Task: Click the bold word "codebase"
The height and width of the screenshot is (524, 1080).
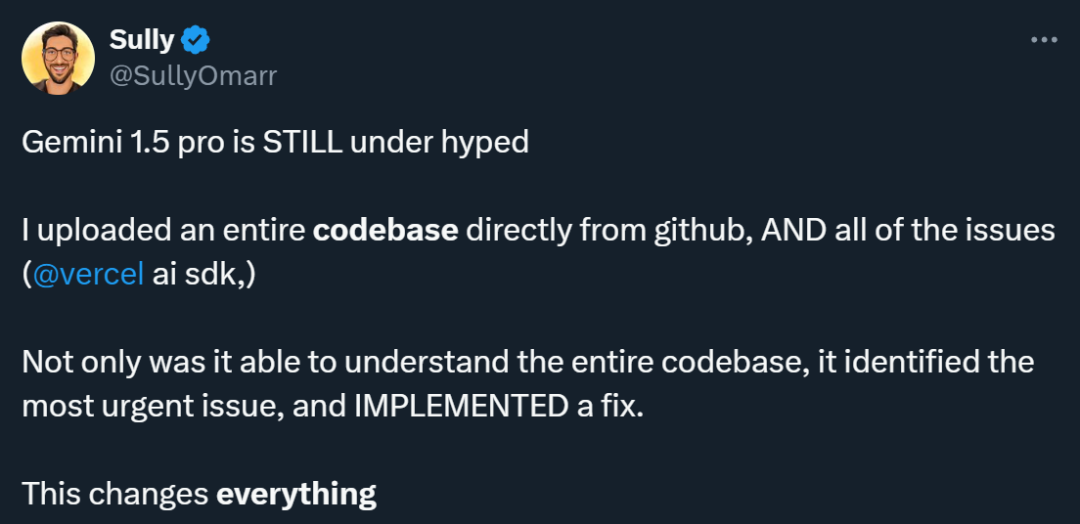Action: click(x=386, y=230)
